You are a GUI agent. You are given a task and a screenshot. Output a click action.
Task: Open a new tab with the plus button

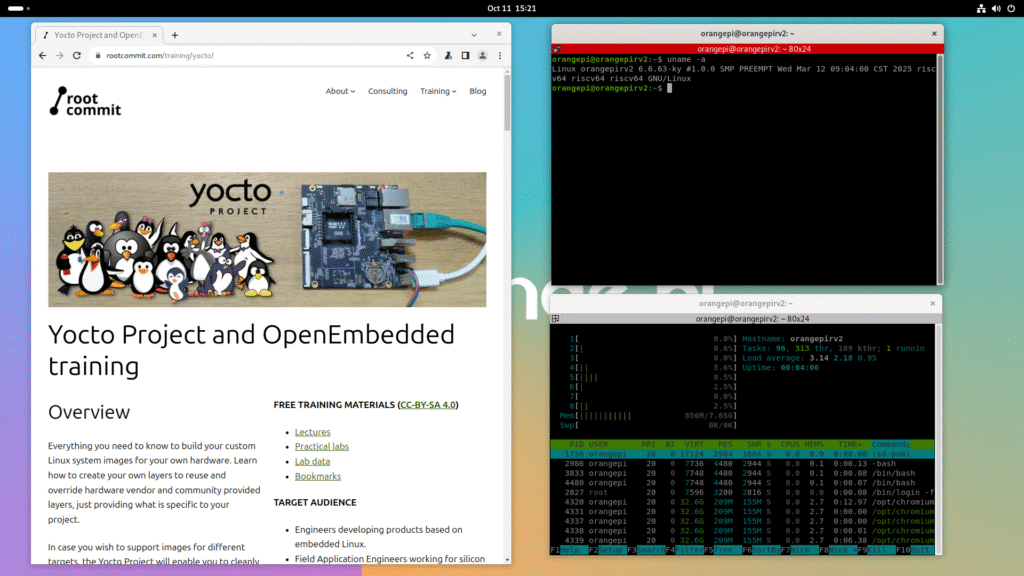174,33
